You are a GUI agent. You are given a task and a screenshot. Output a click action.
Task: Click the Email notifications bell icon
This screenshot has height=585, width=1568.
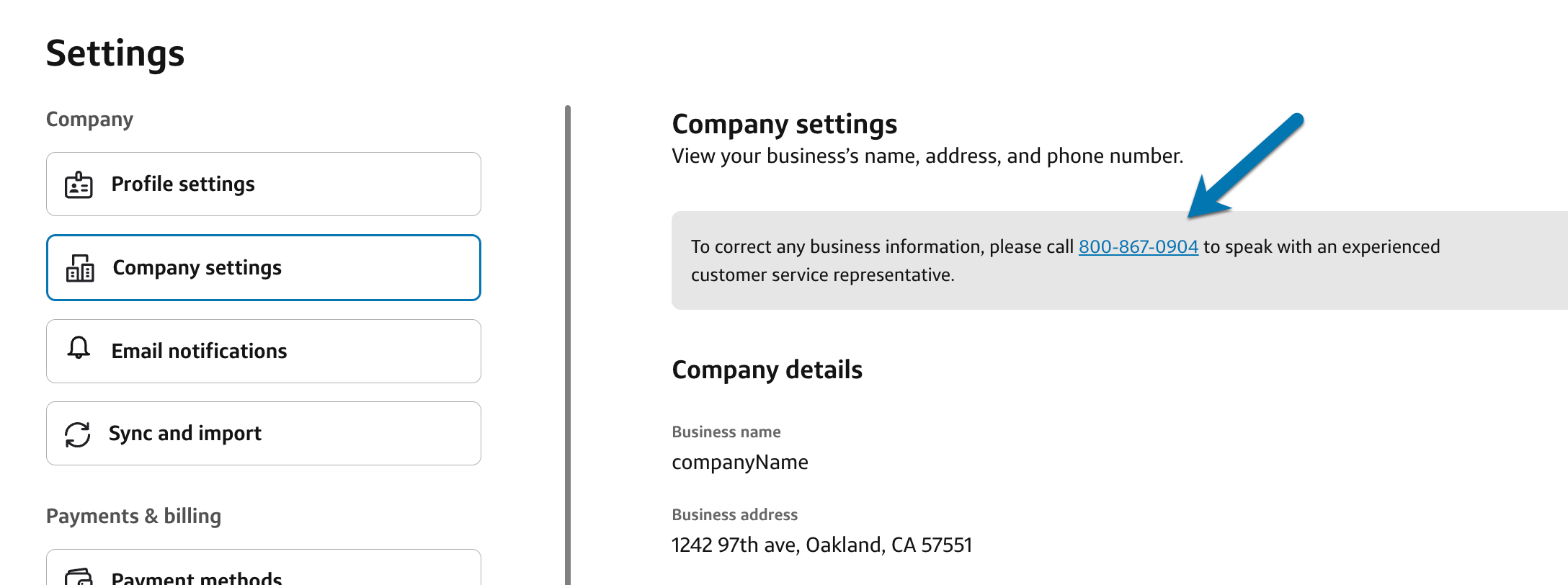click(x=79, y=351)
